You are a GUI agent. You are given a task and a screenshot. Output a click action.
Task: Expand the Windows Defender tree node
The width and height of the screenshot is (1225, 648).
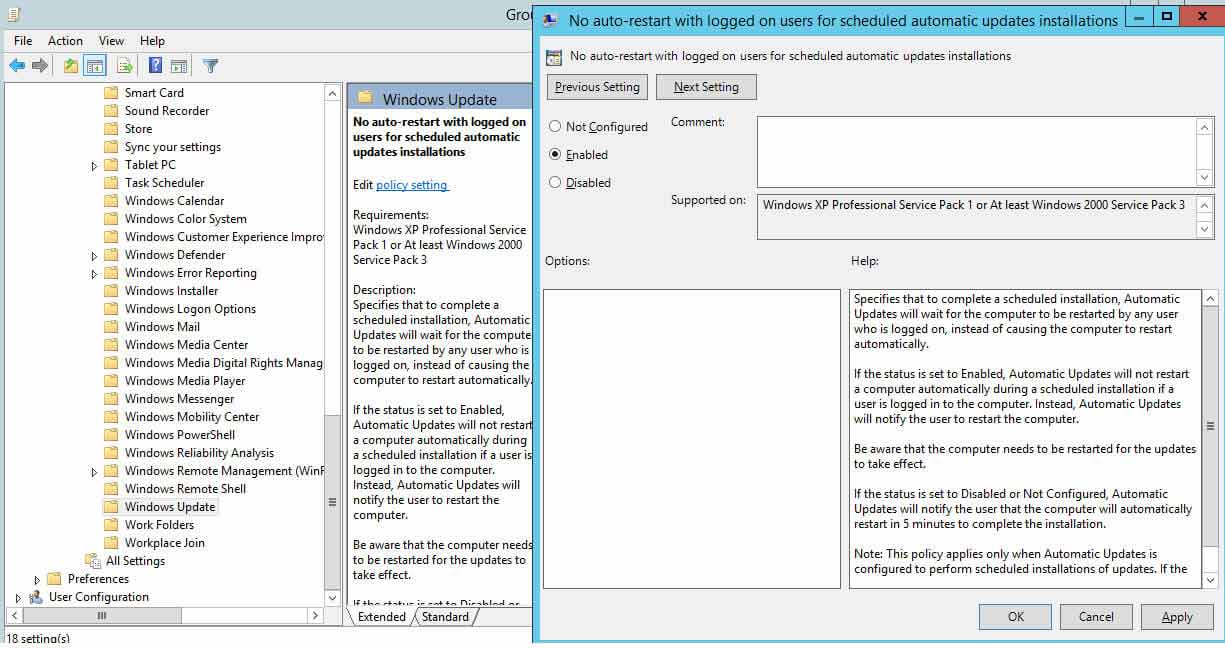(x=95, y=255)
